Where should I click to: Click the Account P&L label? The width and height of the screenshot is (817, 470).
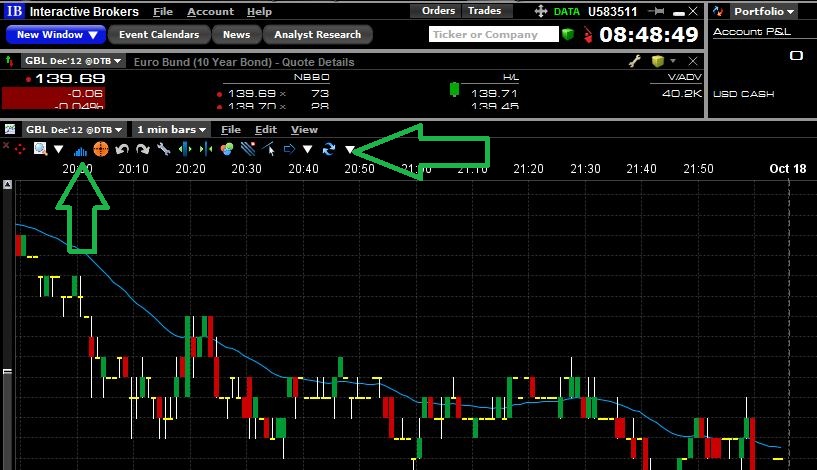[x=752, y=32]
